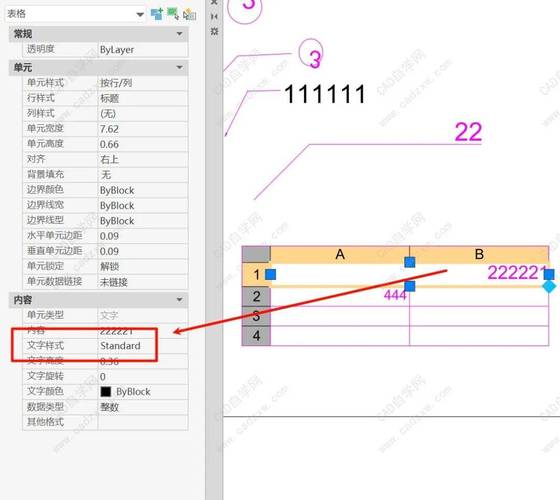Edit the 单元宽度 value 7.62

tap(142, 129)
